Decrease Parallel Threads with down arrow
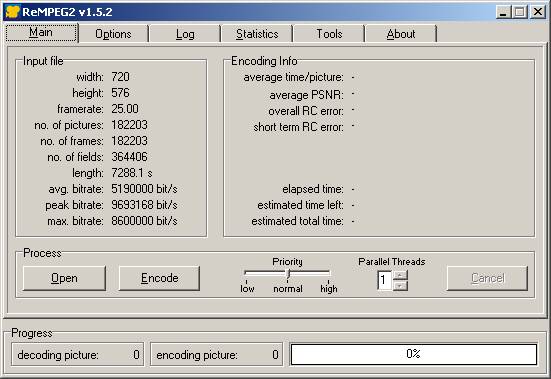 point(400,286)
